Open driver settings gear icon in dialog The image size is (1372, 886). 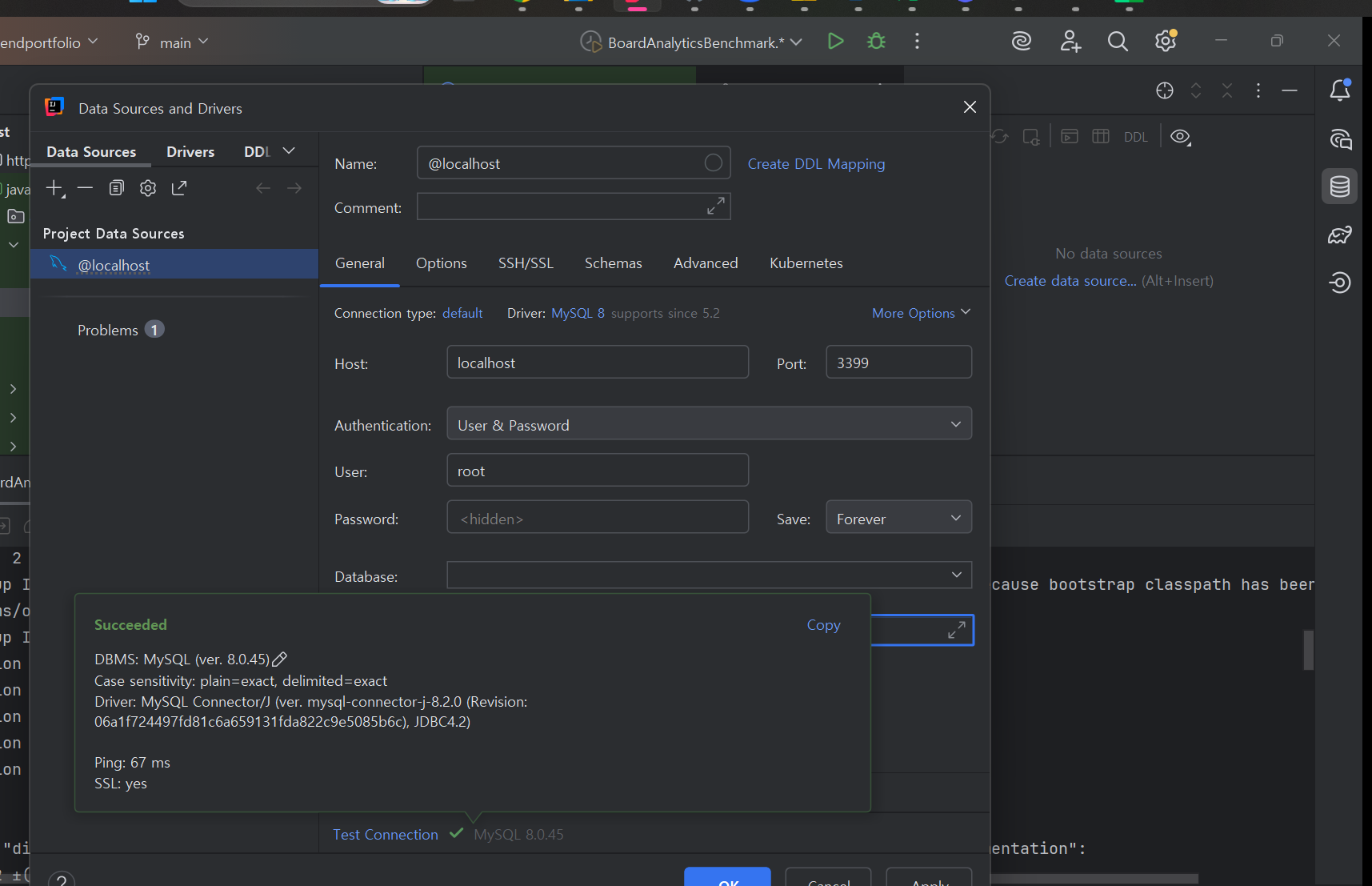coord(148,188)
